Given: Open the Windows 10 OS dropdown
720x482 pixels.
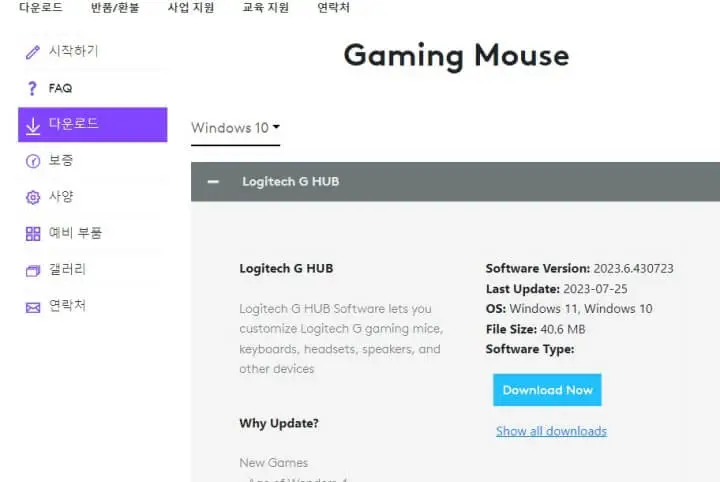Looking at the screenshot, I should click(235, 128).
